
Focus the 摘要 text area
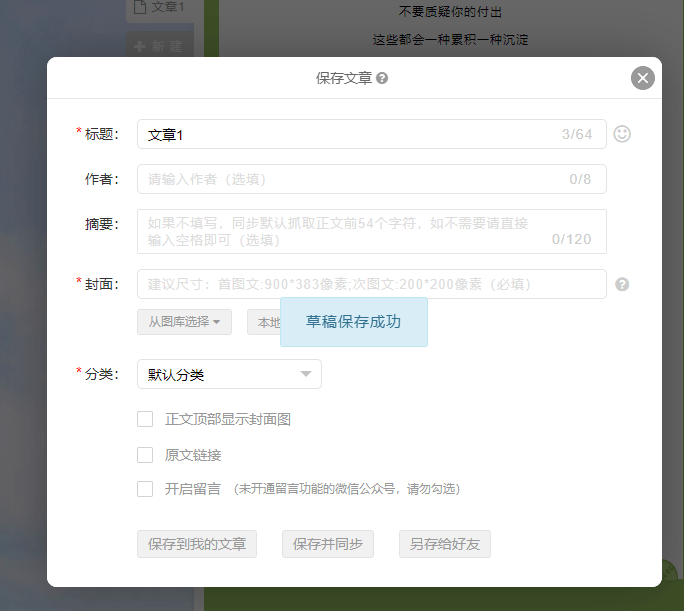[372, 232]
